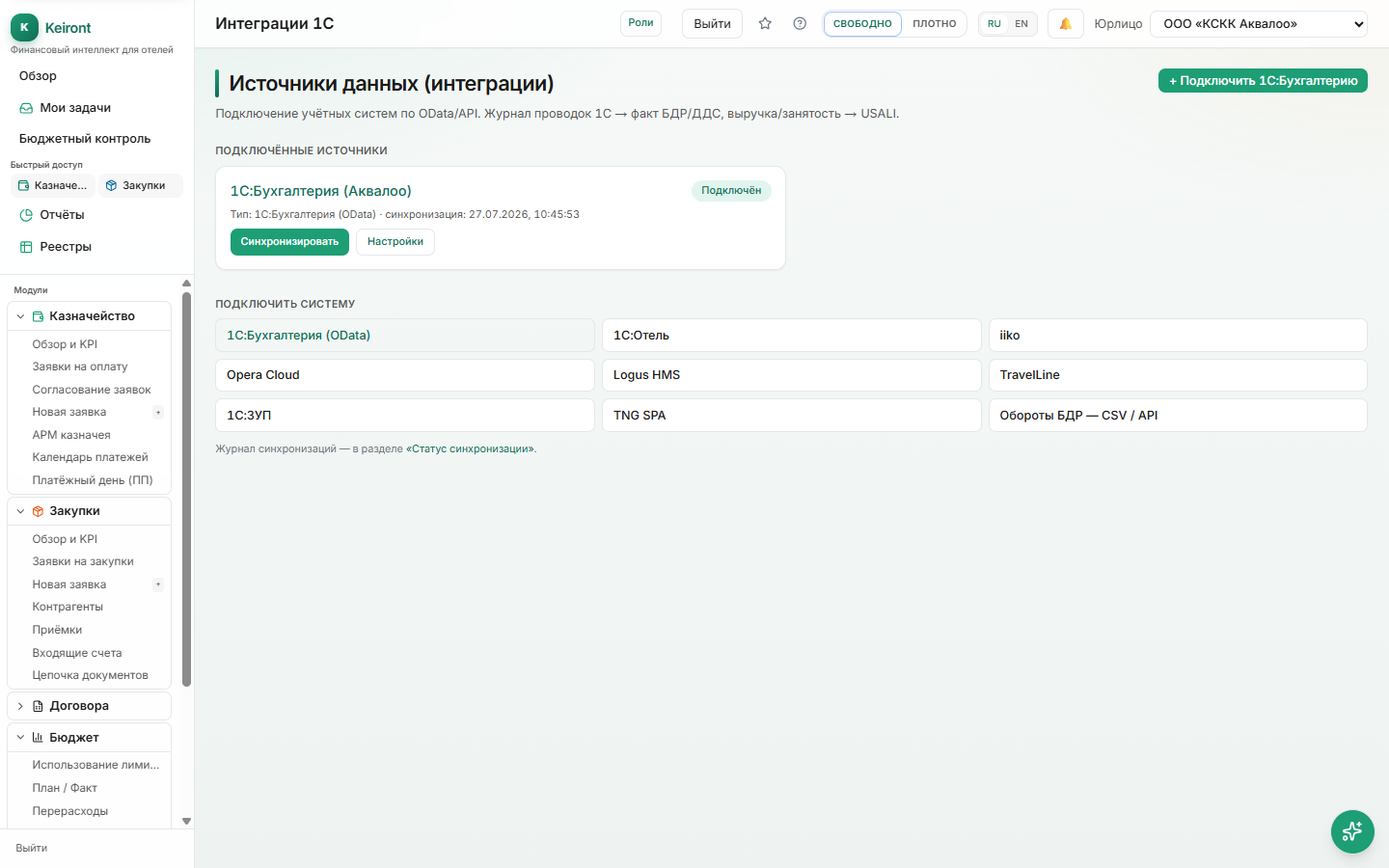This screenshot has height=868, width=1389.
Task: Collapse the Закупки module chevron
Action: click(x=20, y=511)
